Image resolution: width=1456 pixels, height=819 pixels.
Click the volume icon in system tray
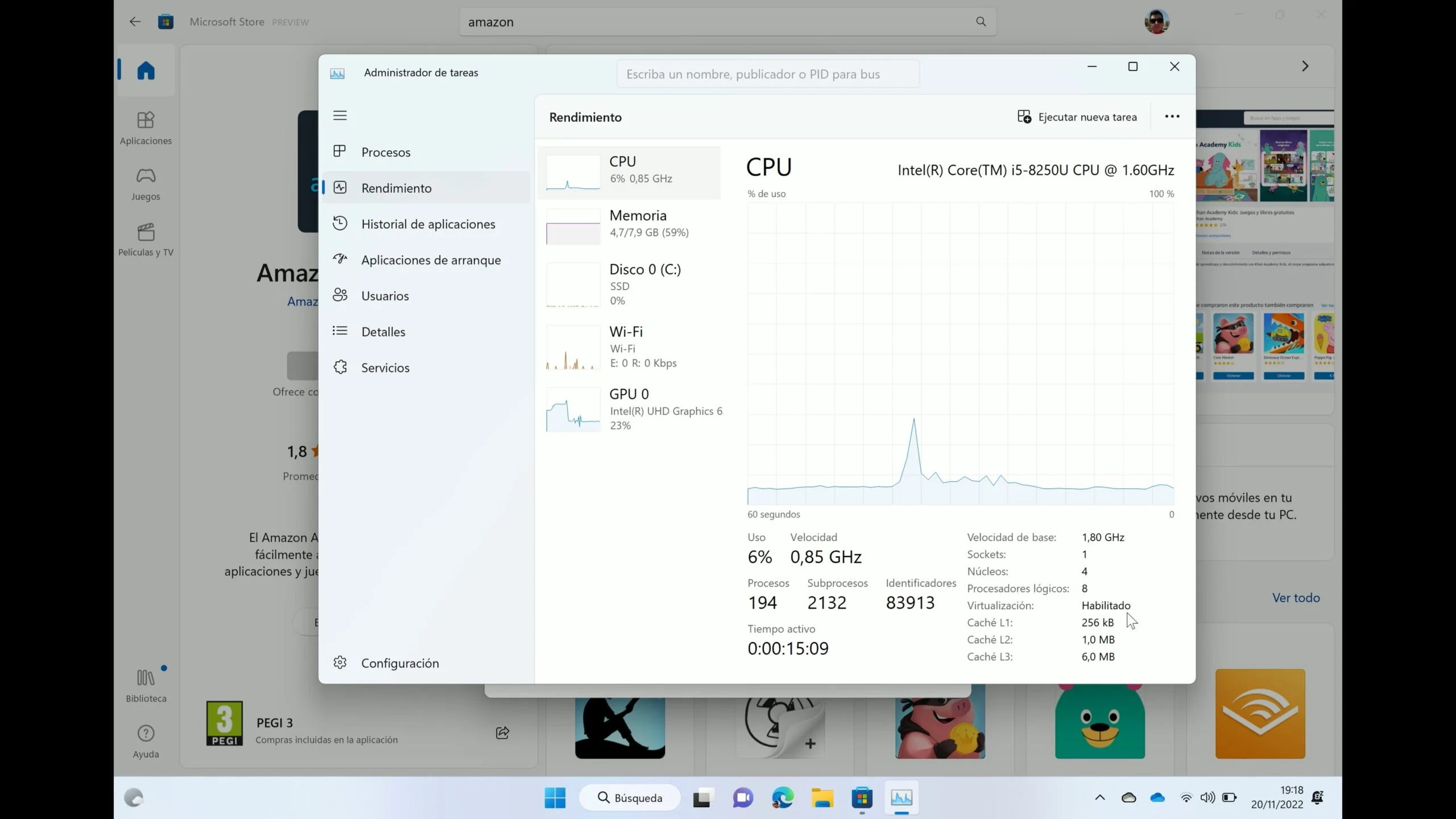(1207, 797)
